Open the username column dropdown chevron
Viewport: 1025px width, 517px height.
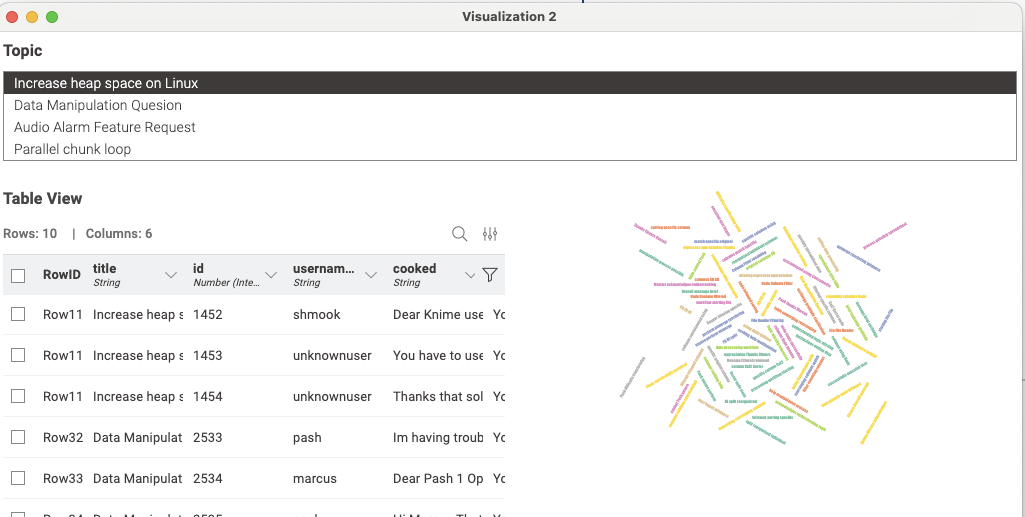pyautogui.click(x=371, y=275)
